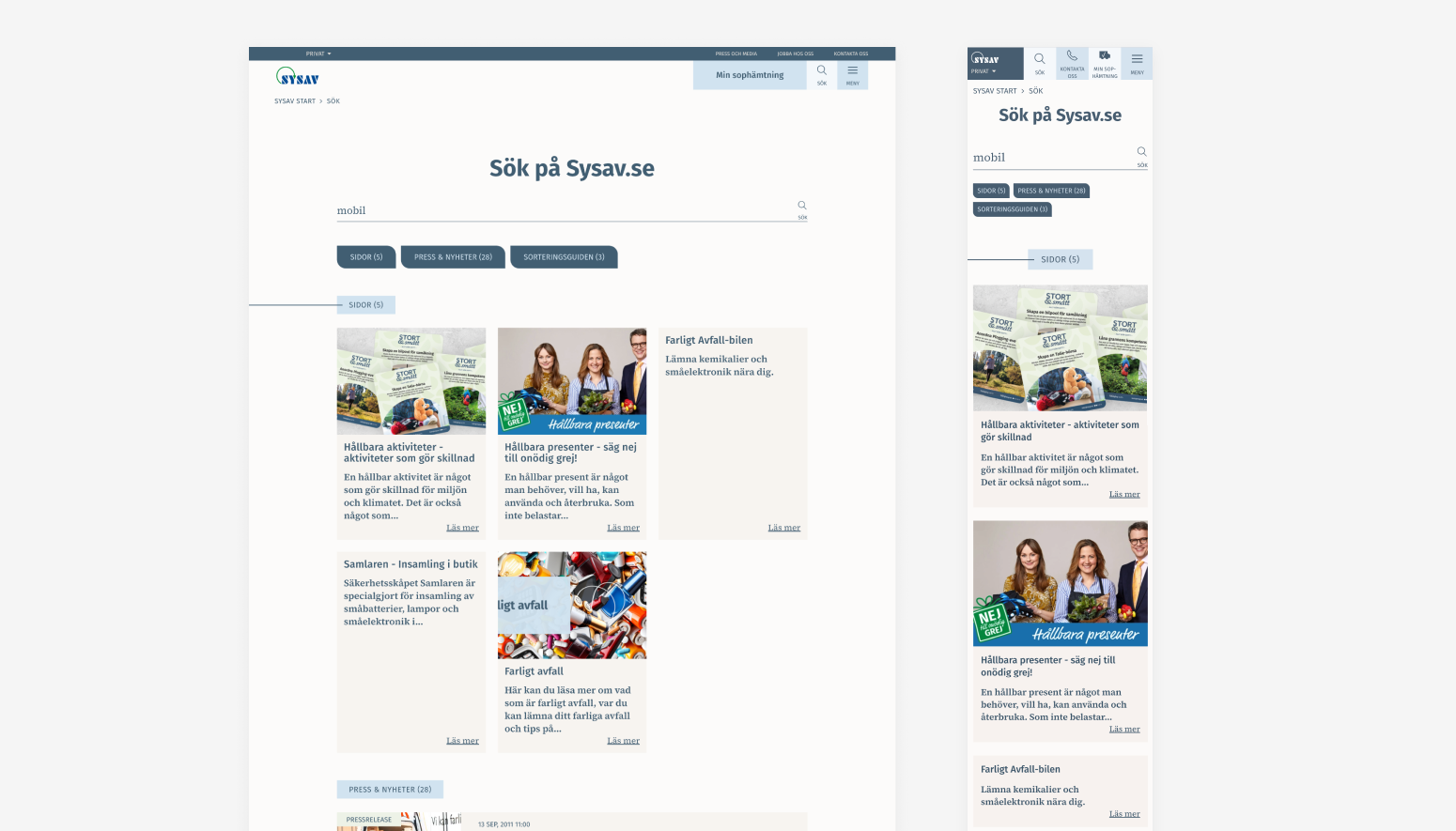
Task: Select the desktop Sorteringsguiden (3) filter
Action: click(564, 256)
